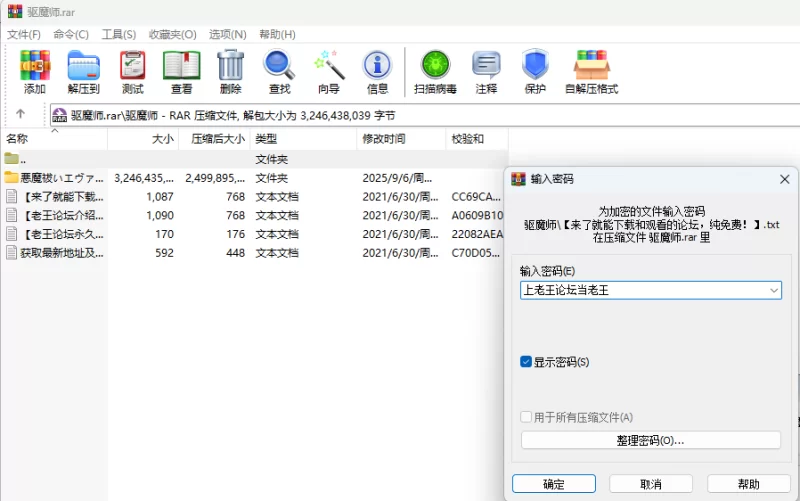This screenshot has height=501, width=800.
Task: Expand the password combo box dropdown arrow
Action: point(774,290)
